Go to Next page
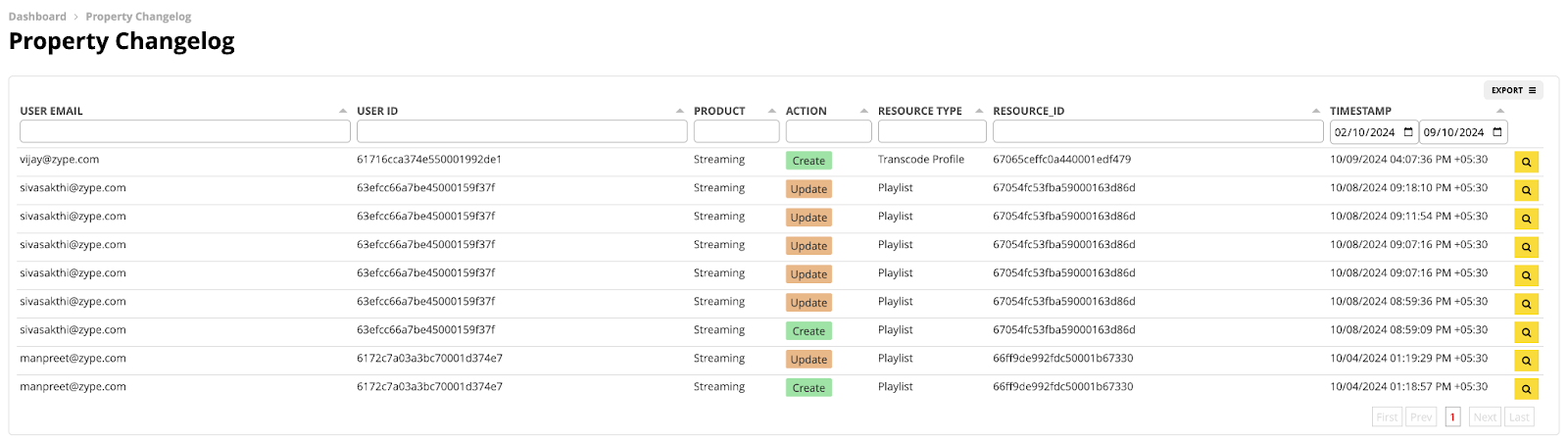 coord(1485,416)
